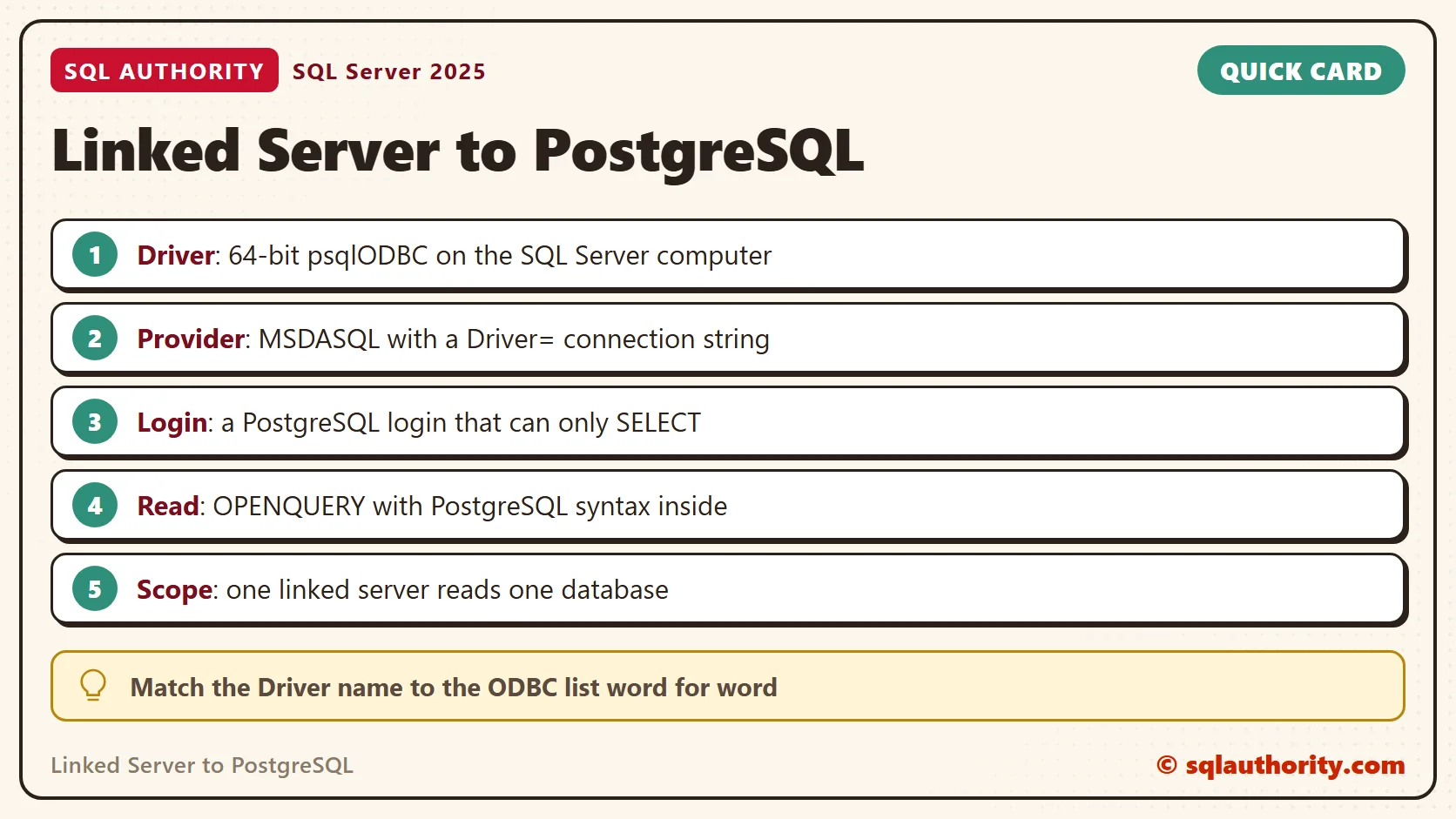1456x819 pixels.
Task: Click the lightbulb tip icon
Action: click(93, 686)
